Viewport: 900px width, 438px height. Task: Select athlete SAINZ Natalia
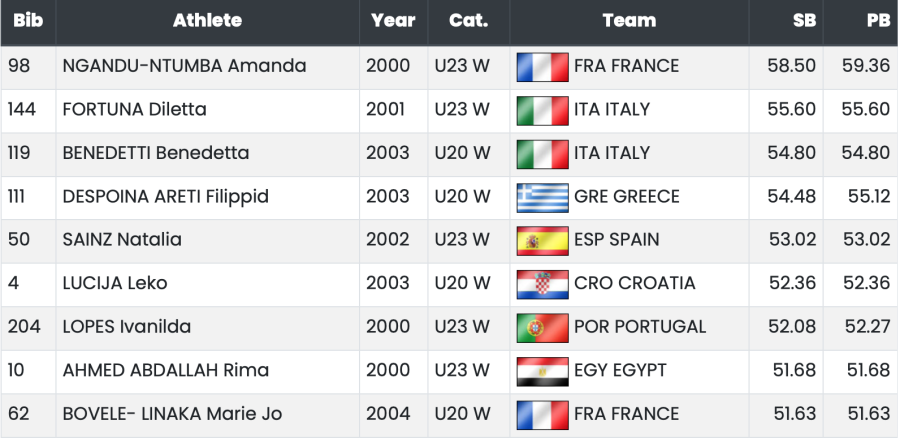point(122,240)
